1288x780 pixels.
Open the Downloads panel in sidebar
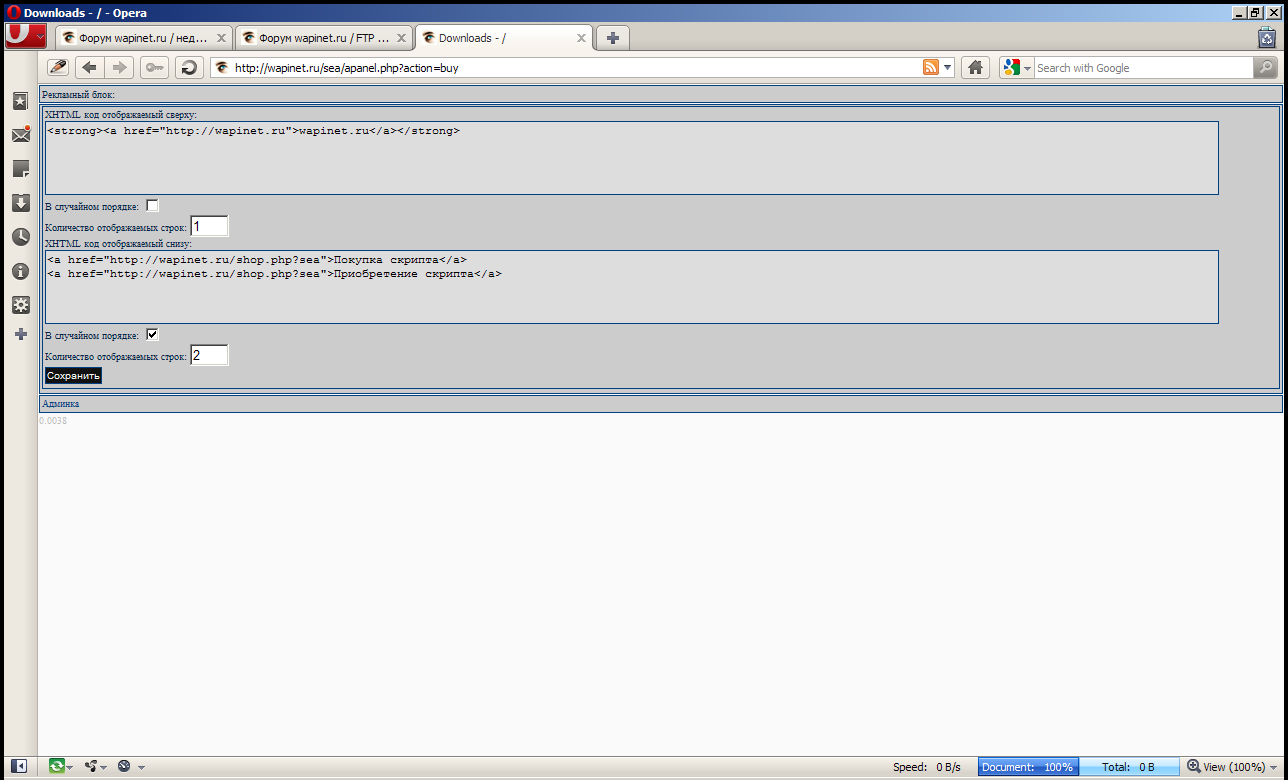pos(20,203)
